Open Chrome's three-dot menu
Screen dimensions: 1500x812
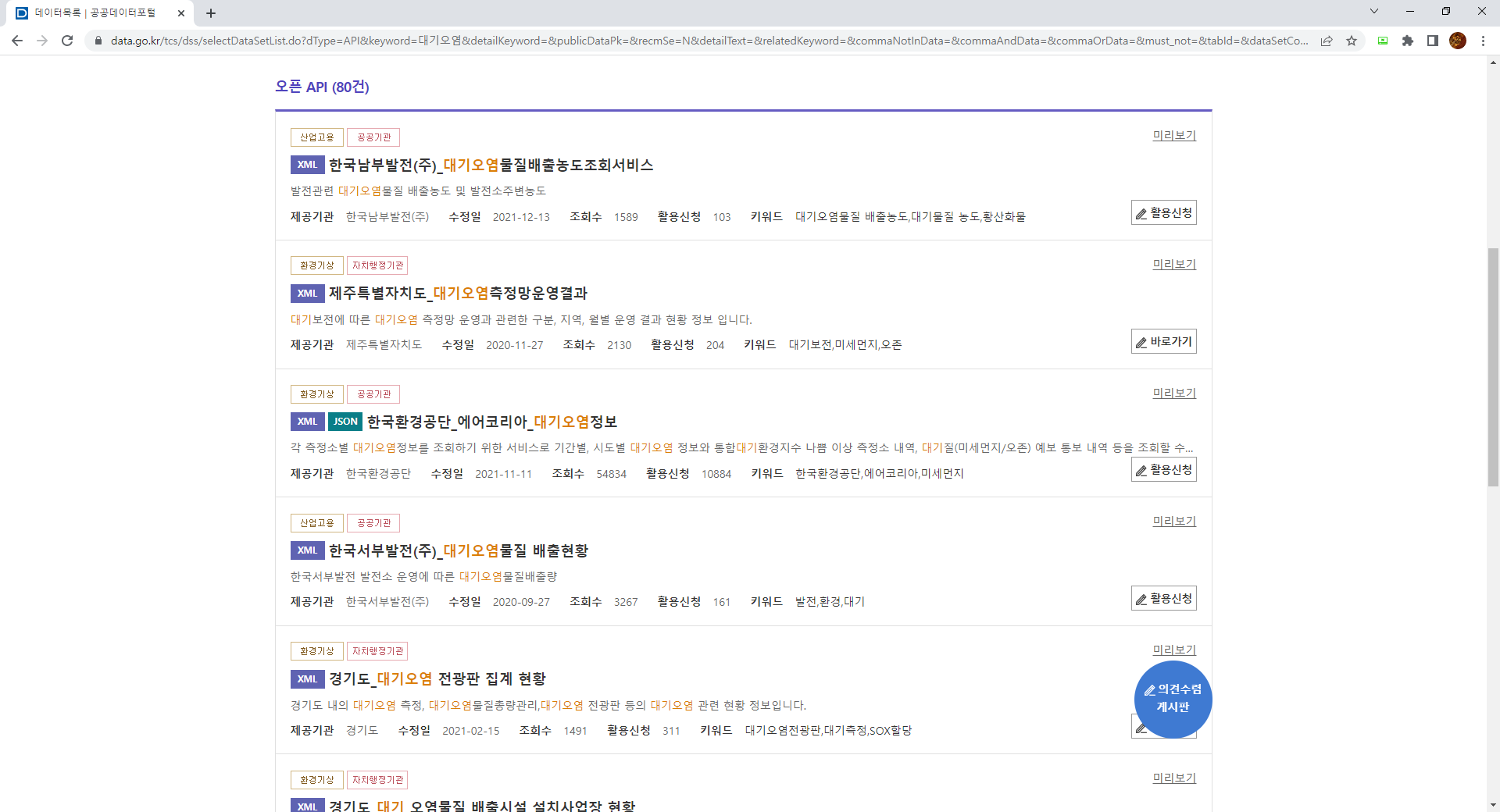(1483, 41)
